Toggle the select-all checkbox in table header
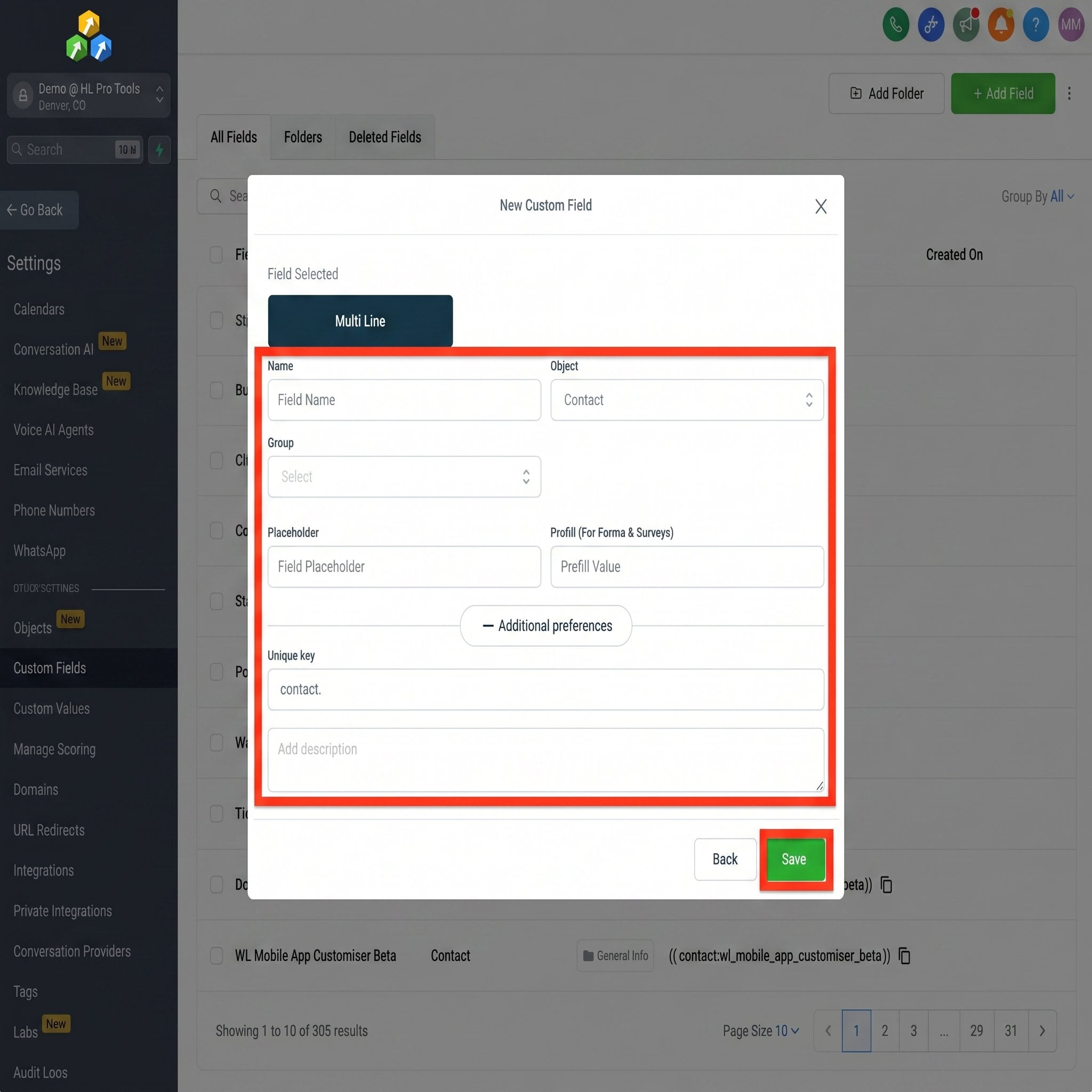 coord(216,254)
